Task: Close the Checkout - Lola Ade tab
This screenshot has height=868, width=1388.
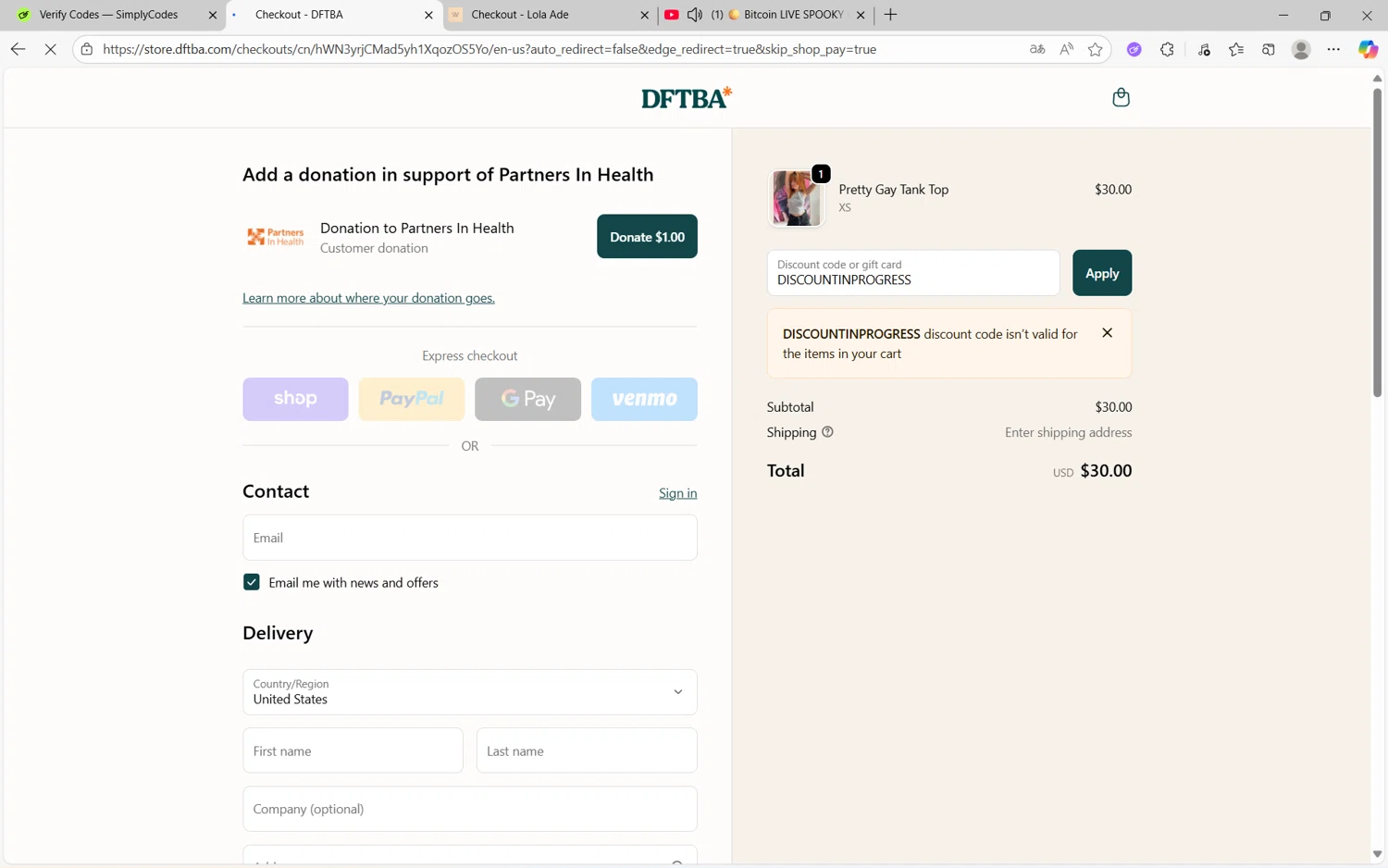Action: [x=645, y=15]
